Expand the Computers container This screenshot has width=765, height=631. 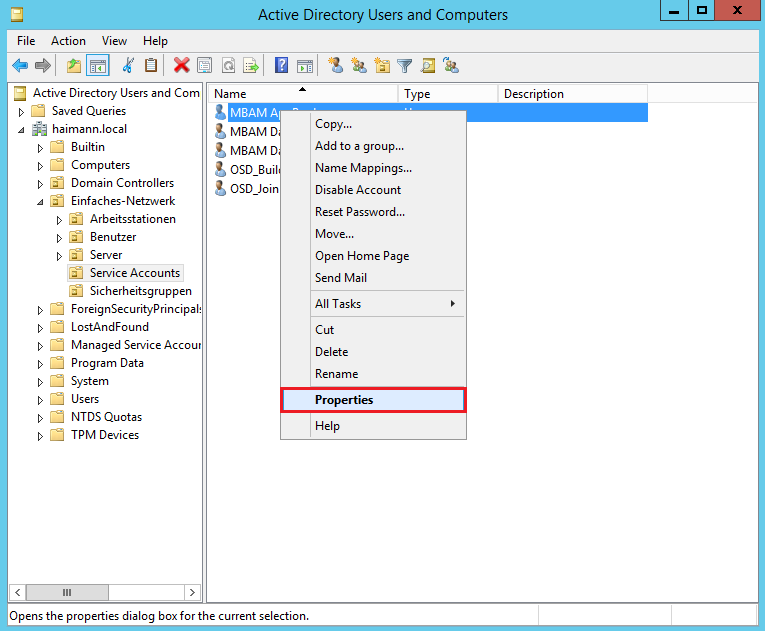[40, 166]
